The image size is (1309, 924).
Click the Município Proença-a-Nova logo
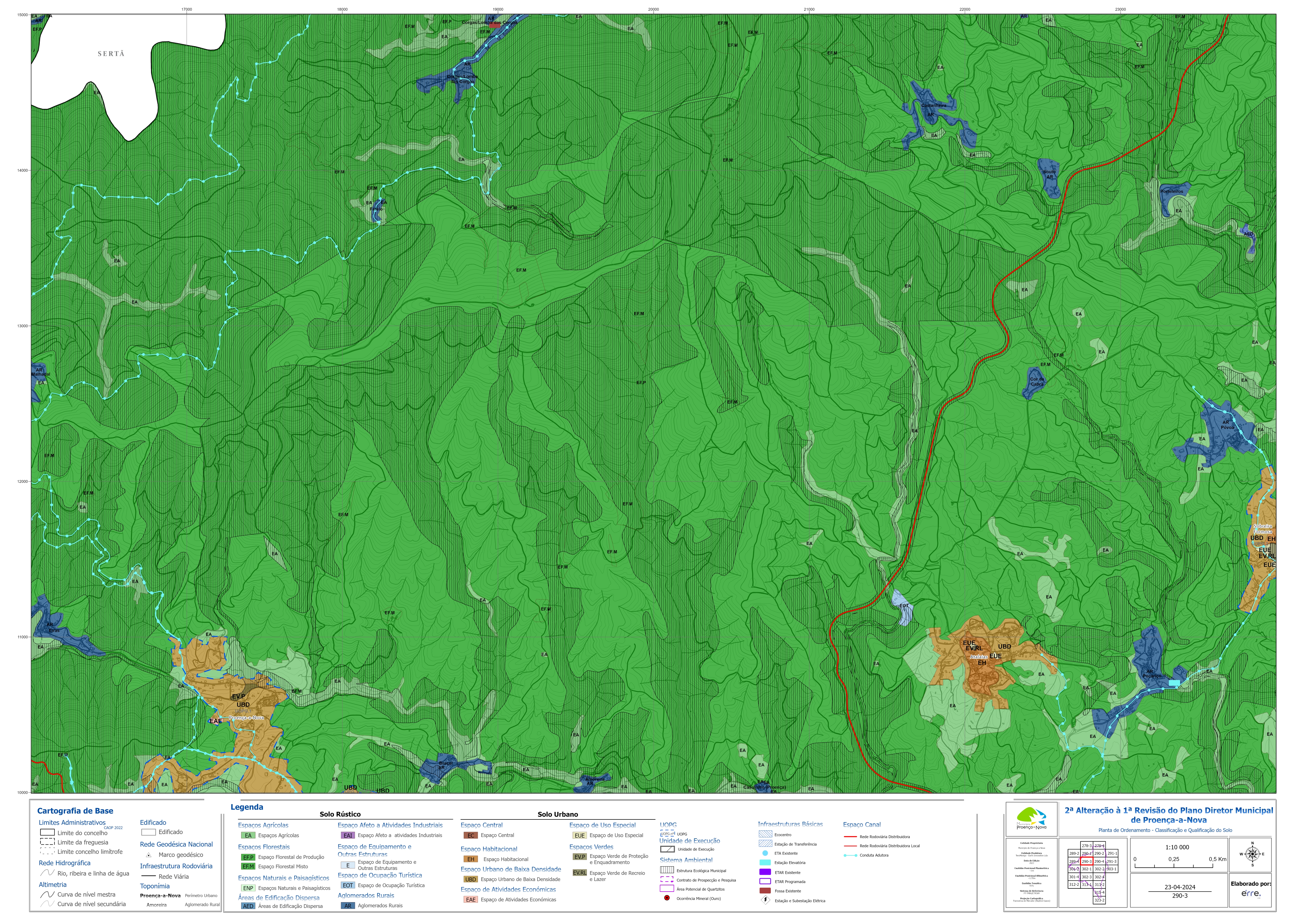pyautogui.click(x=1031, y=818)
